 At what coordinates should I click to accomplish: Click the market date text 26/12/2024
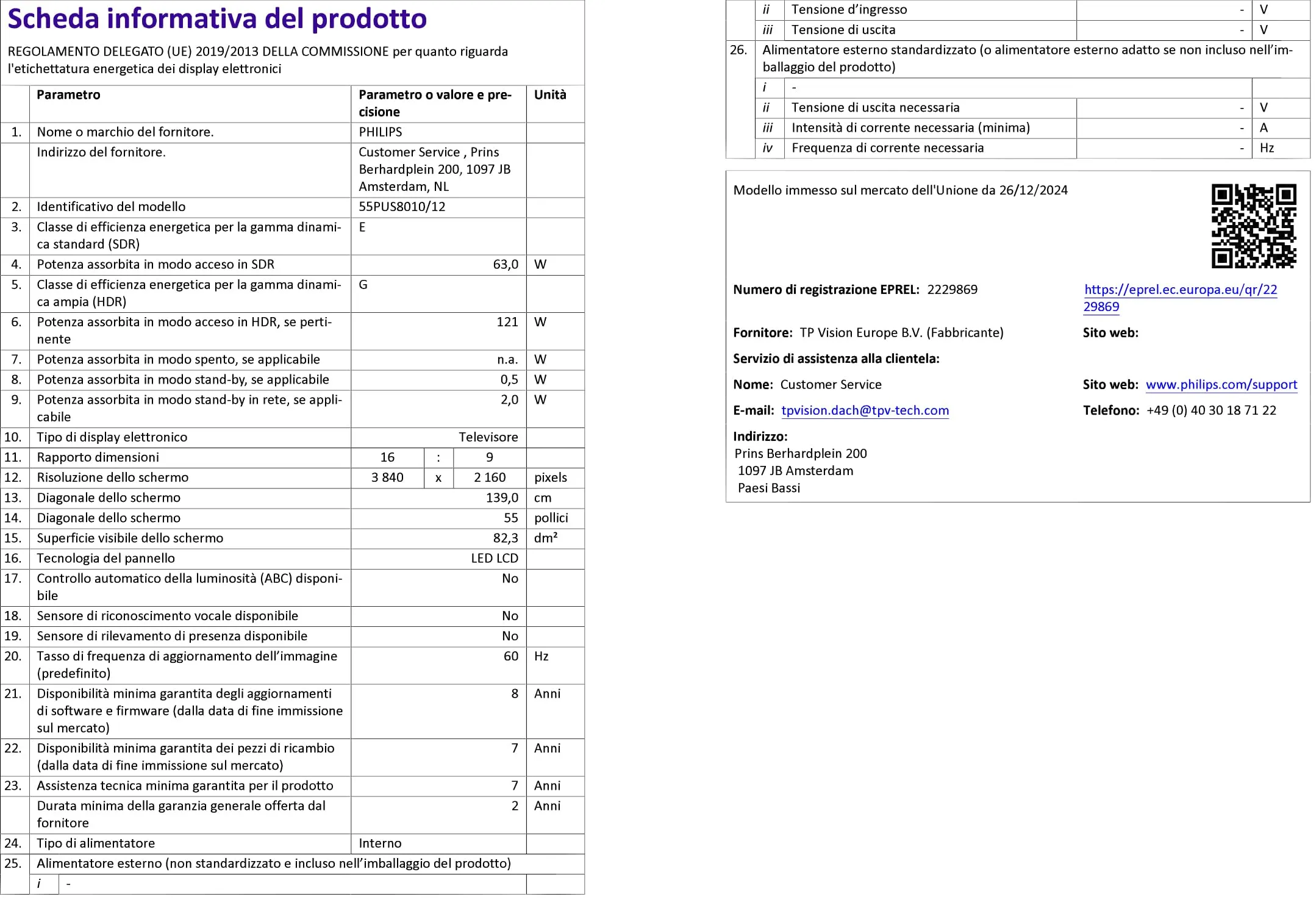coord(1033,190)
